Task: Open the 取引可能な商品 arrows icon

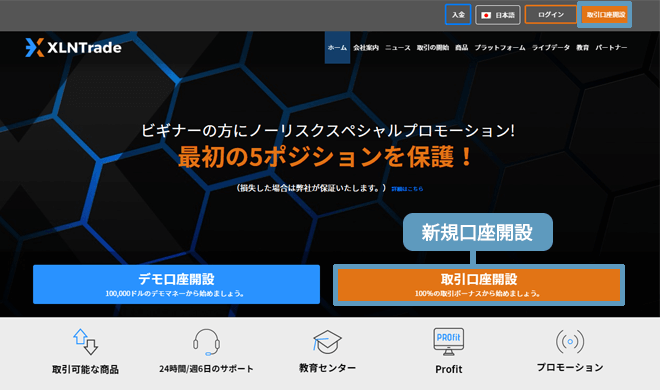Action: pyautogui.click(x=85, y=342)
